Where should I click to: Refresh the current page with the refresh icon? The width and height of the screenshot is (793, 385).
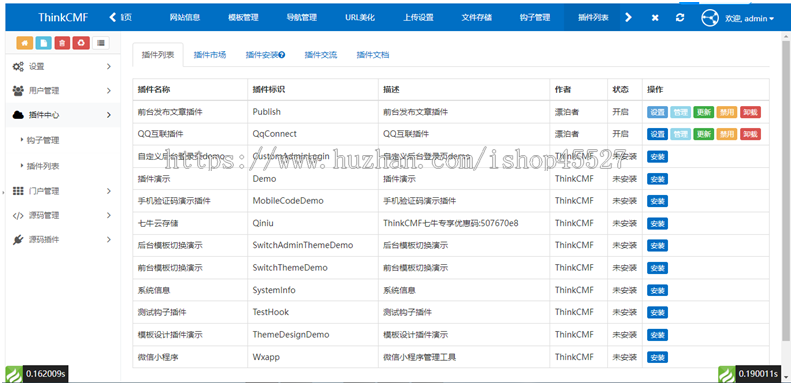click(680, 18)
